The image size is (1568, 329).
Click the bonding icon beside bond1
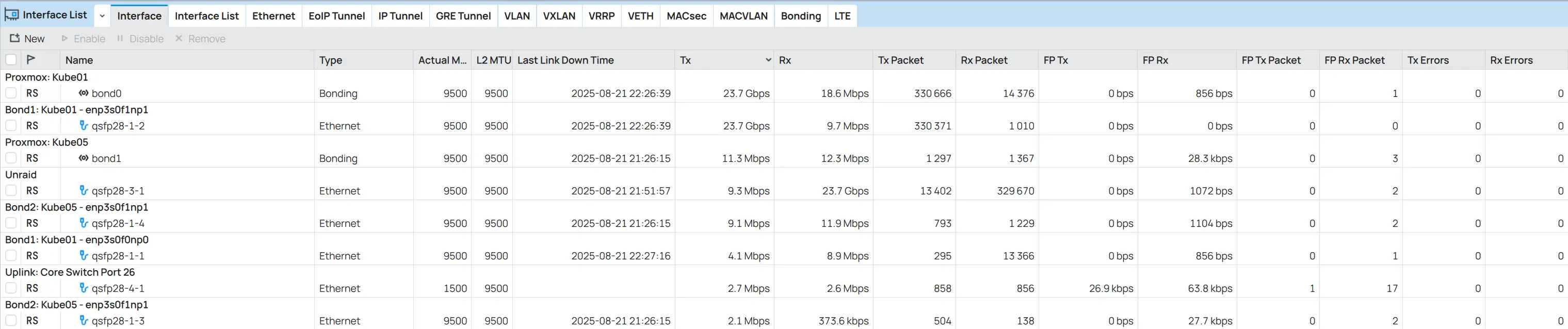click(x=84, y=158)
